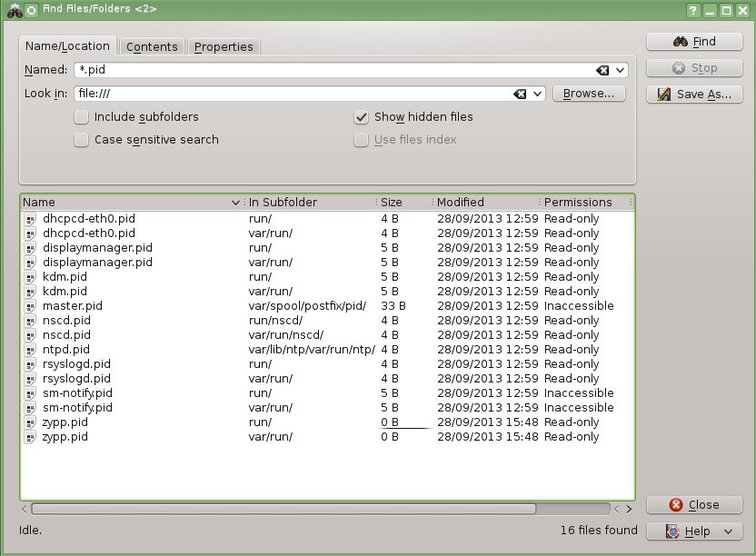This screenshot has width=756, height=556.
Task: Expand the Named pattern dropdown
Action: (x=621, y=70)
